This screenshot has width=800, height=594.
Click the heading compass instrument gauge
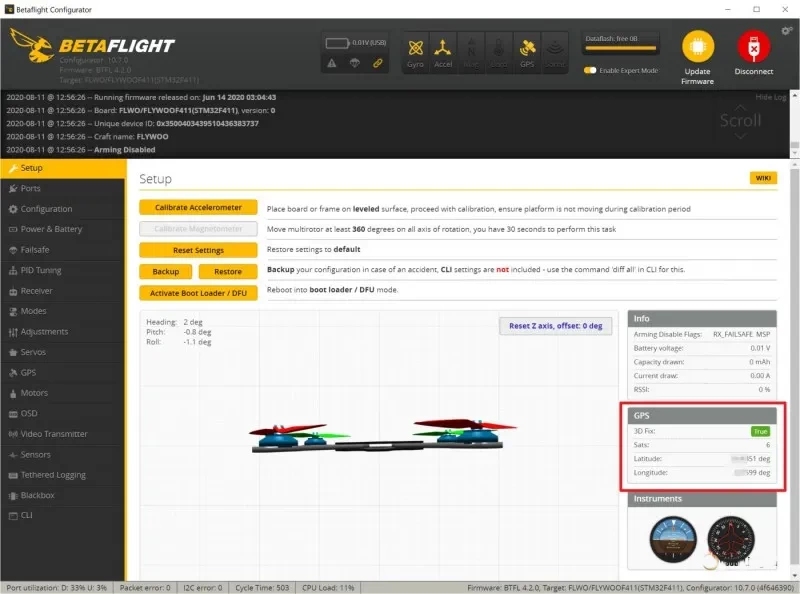731,539
